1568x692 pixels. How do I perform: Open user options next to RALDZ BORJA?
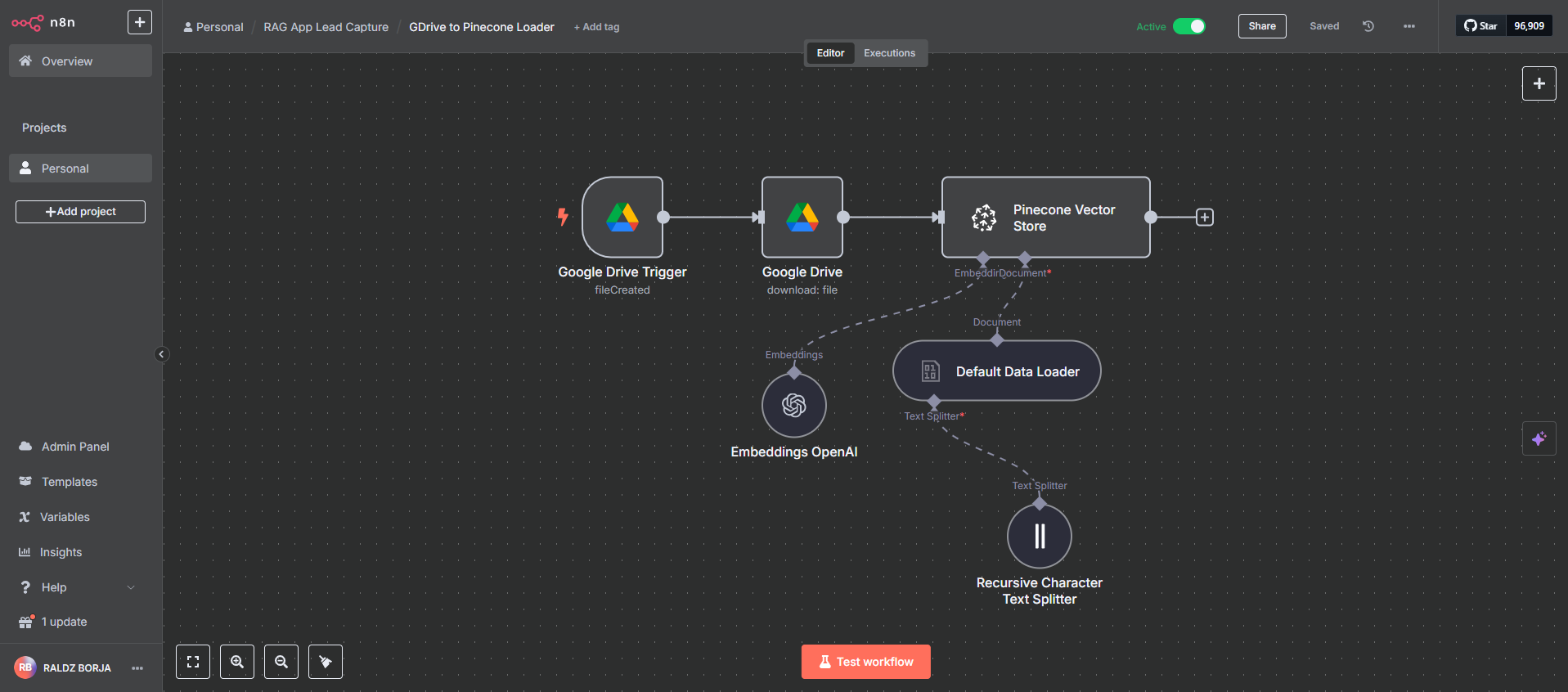point(137,668)
